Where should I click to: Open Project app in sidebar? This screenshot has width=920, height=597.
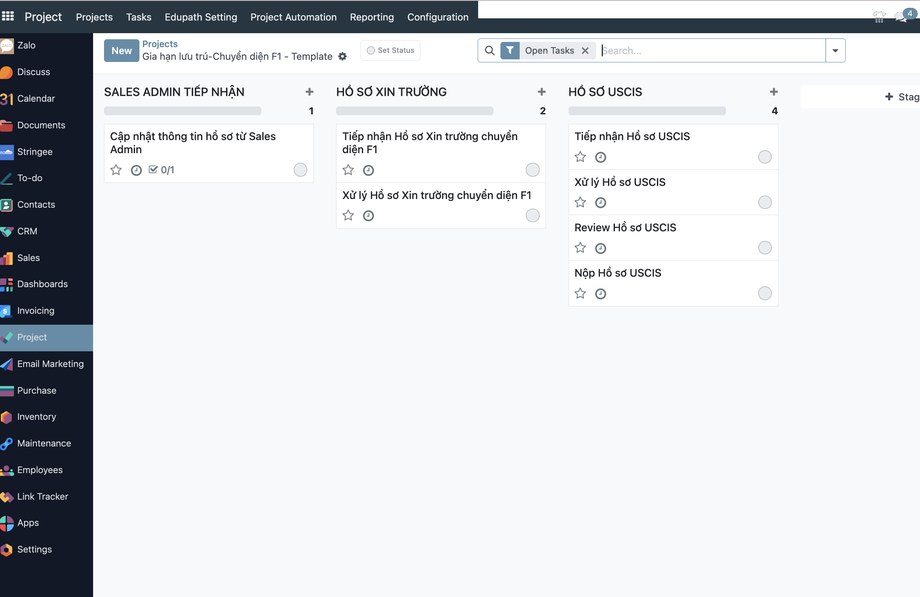click(46, 338)
